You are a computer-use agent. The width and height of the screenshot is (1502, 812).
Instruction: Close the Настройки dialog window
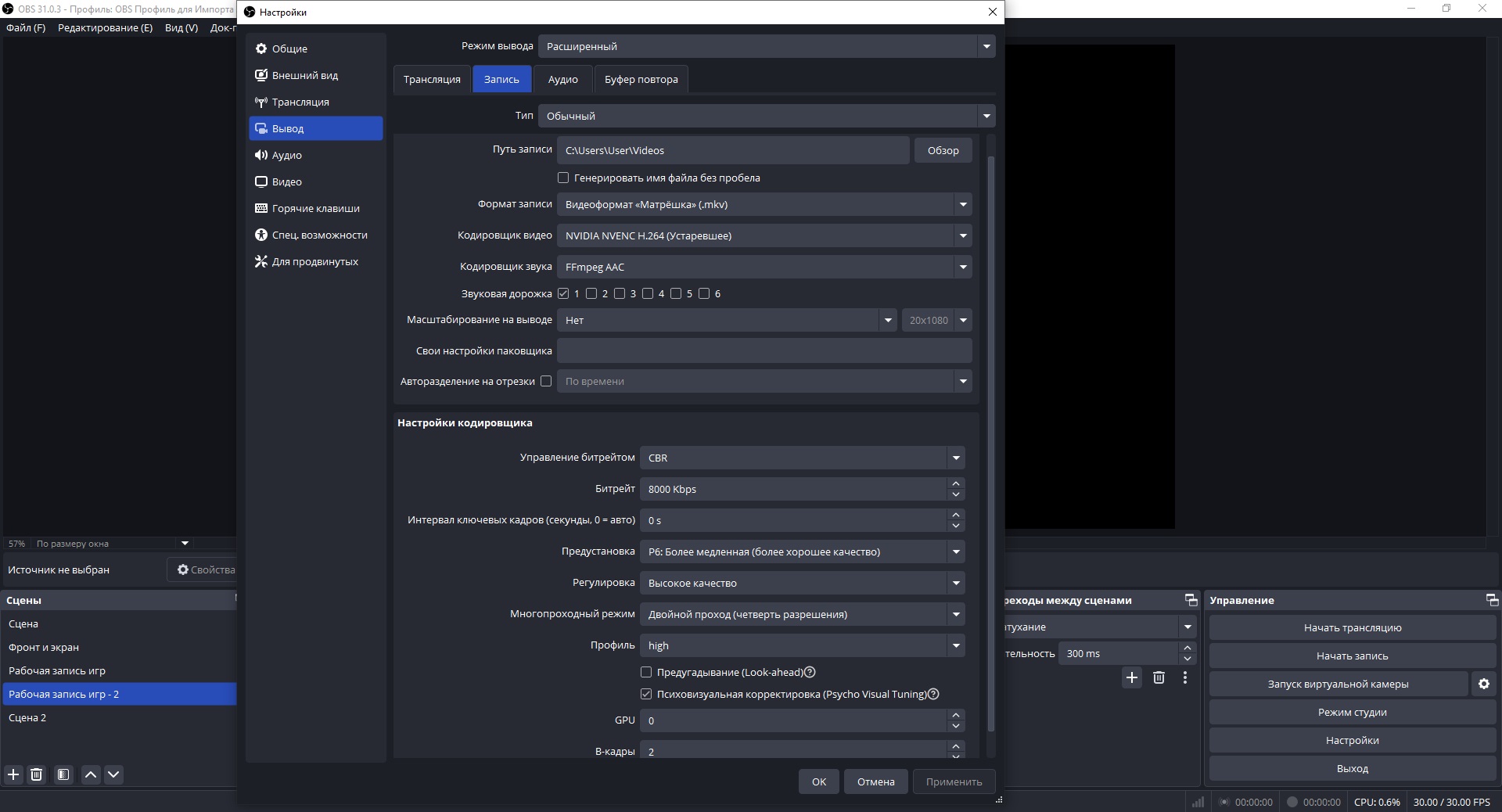[x=992, y=12]
